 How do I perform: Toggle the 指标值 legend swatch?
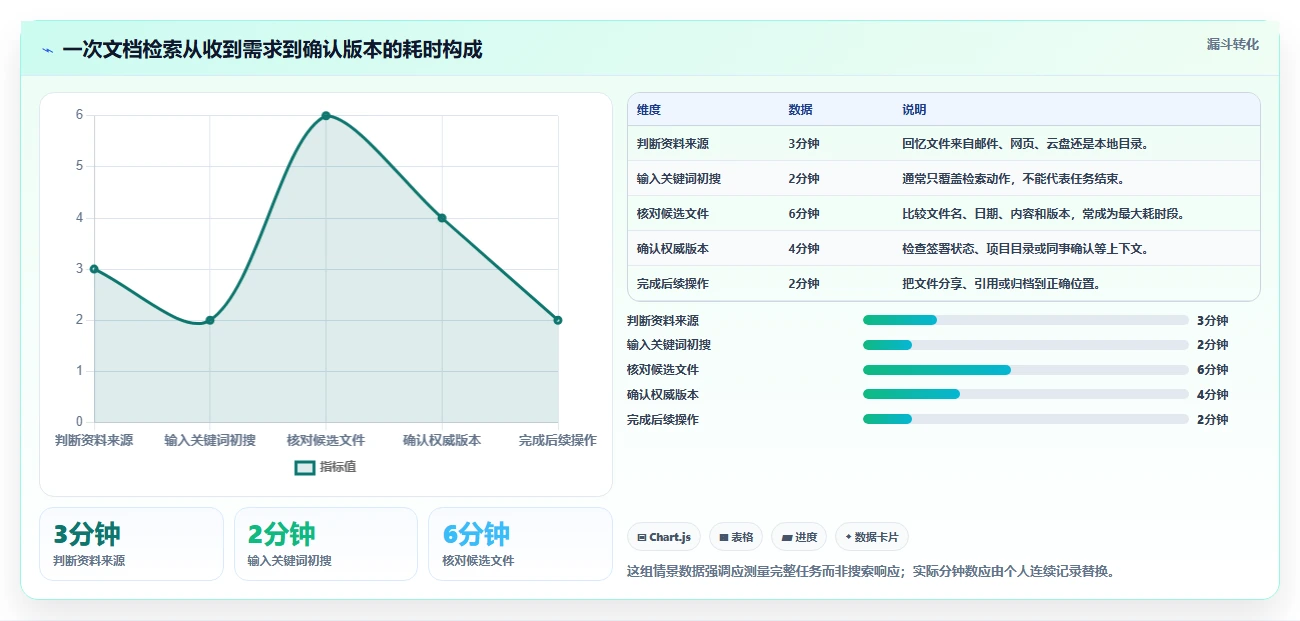[305, 467]
